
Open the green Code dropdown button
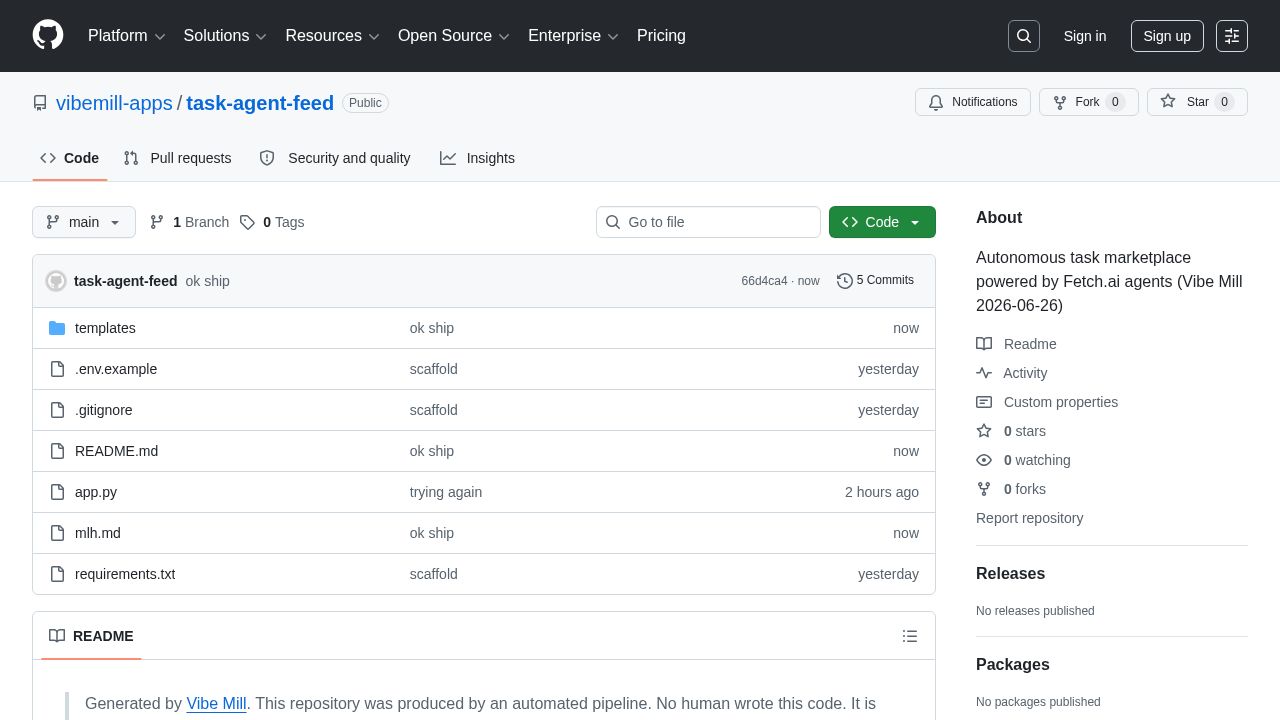click(882, 222)
